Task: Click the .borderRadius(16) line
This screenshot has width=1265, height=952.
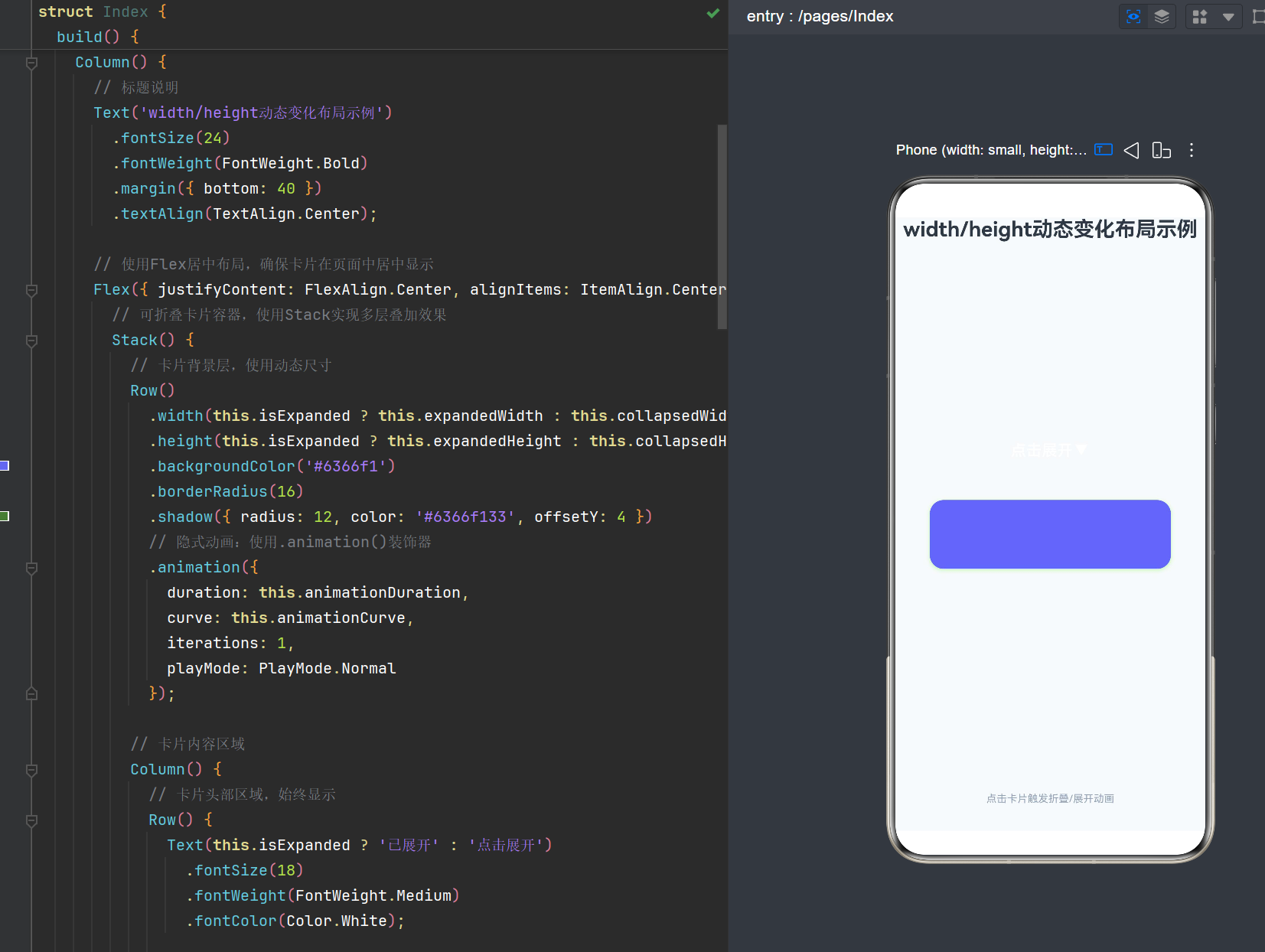Action: [x=227, y=491]
